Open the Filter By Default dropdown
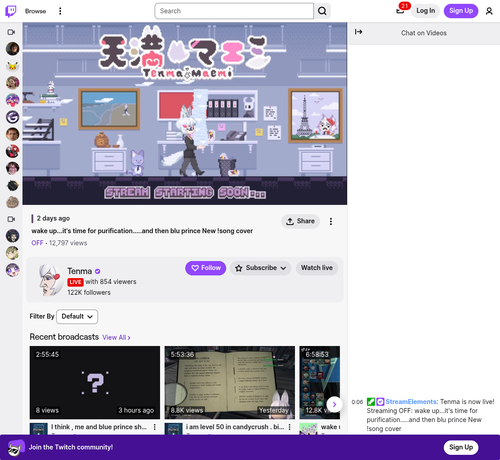Viewport: 500px width, 460px height. [77, 316]
